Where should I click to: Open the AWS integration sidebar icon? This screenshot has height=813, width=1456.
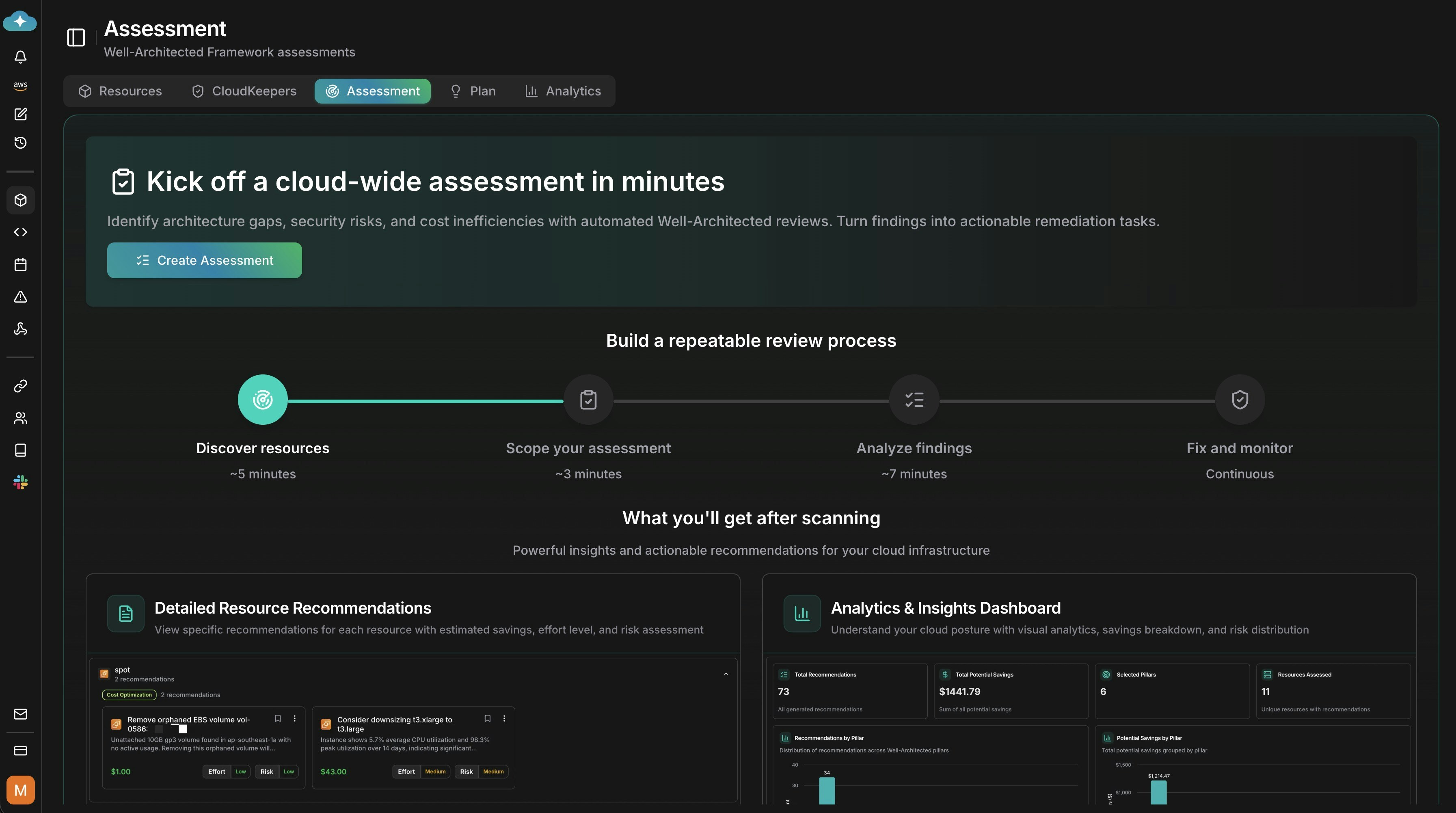click(x=20, y=85)
